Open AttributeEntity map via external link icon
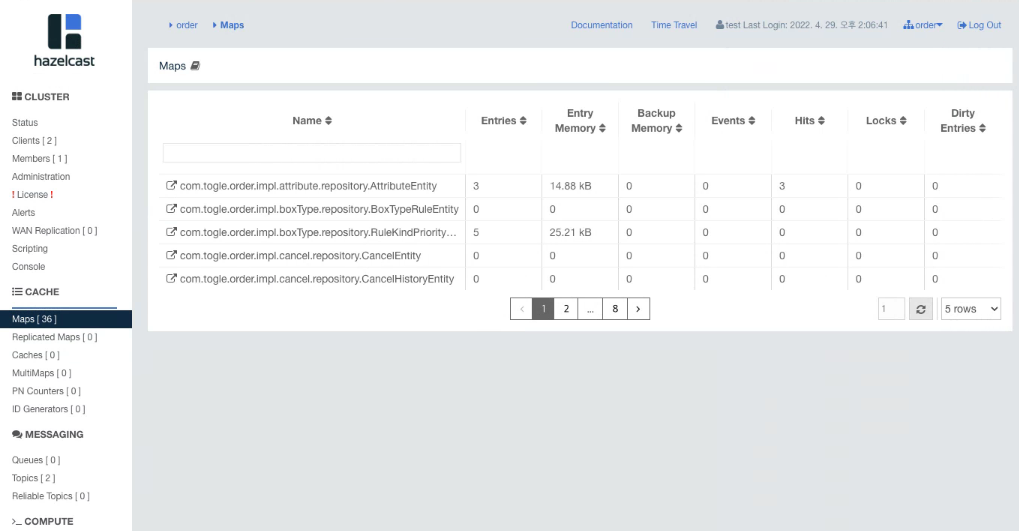Viewport: 1019px width, 531px height. (171, 185)
